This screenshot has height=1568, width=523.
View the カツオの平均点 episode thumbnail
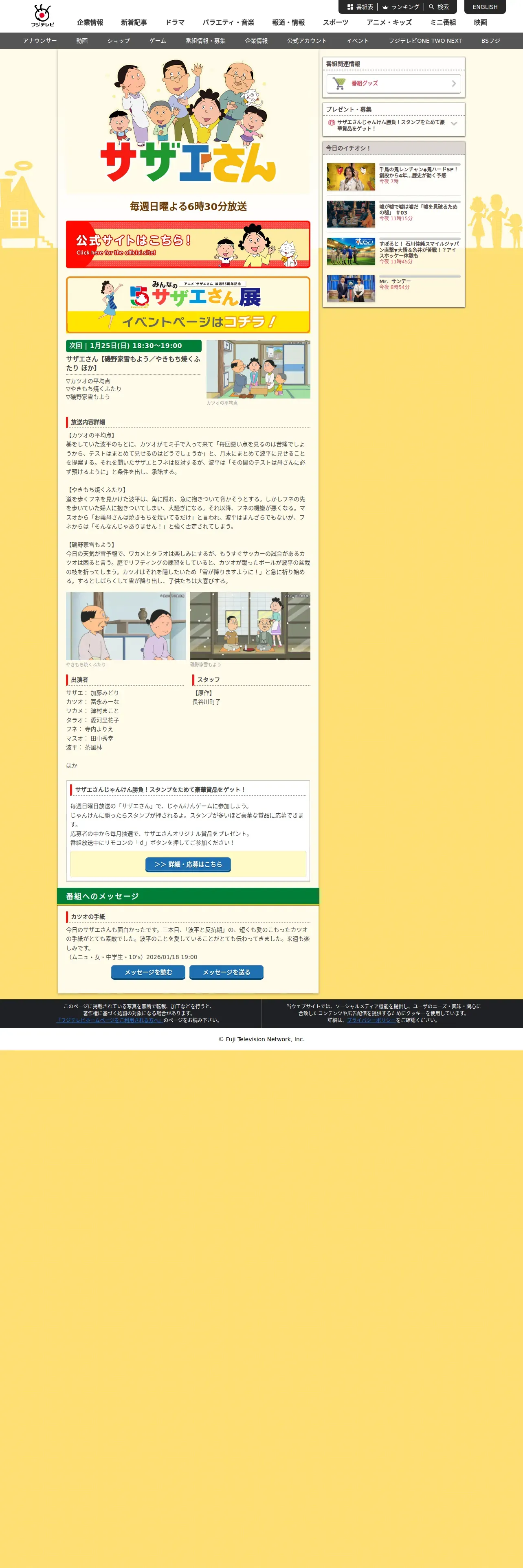pos(258,369)
